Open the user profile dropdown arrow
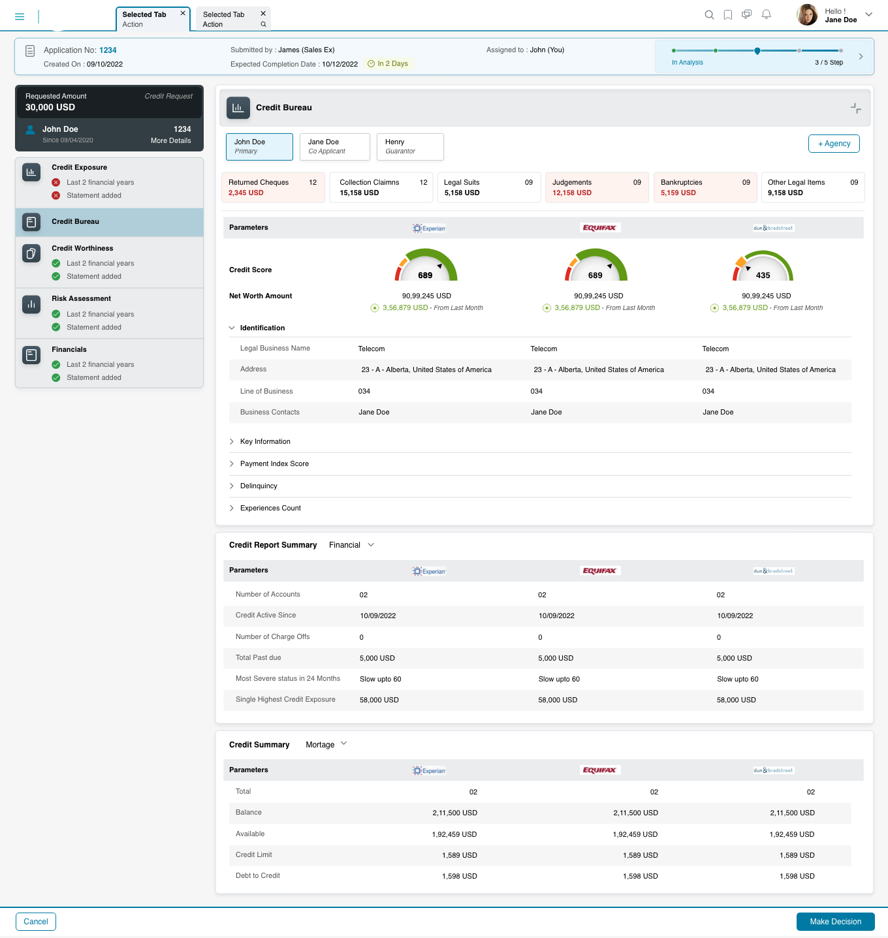The image size is (888, 938). (868, 15)
